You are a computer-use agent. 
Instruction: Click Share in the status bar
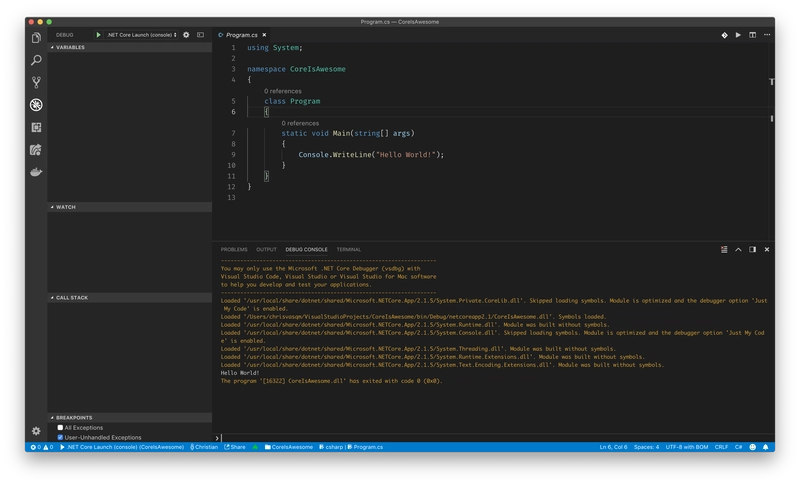[235, 447]
